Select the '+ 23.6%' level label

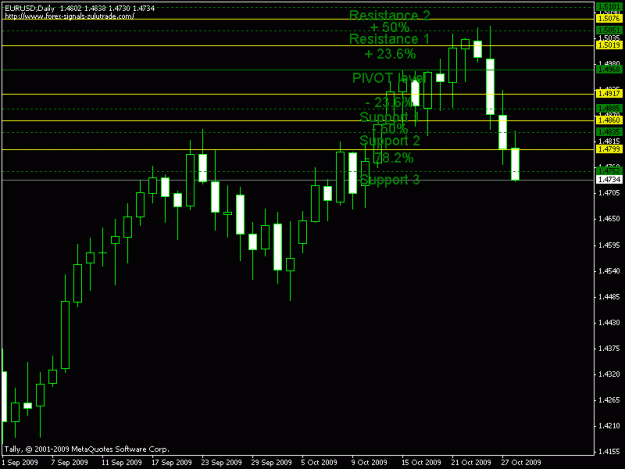(x=390, y=54)
